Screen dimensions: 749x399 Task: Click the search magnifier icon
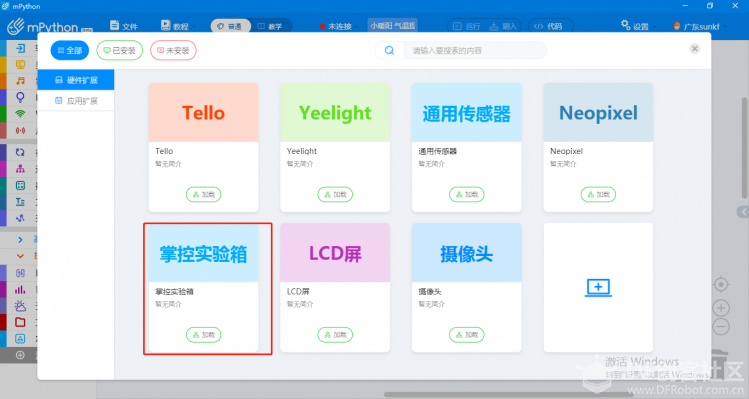(x=389, y=50)
